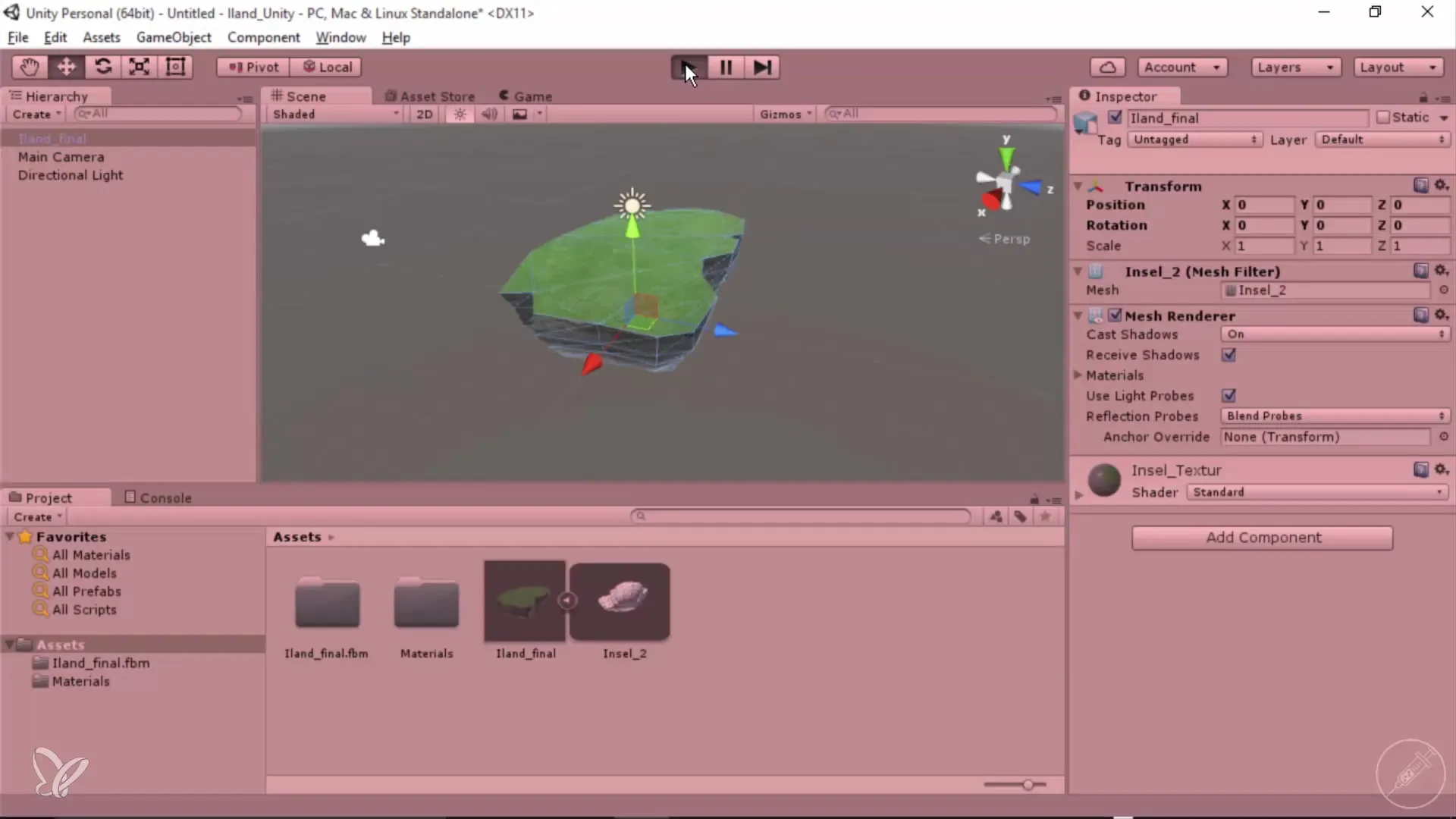
Task: Click the Persp scene gizmo label
Action: [1004, 239]
